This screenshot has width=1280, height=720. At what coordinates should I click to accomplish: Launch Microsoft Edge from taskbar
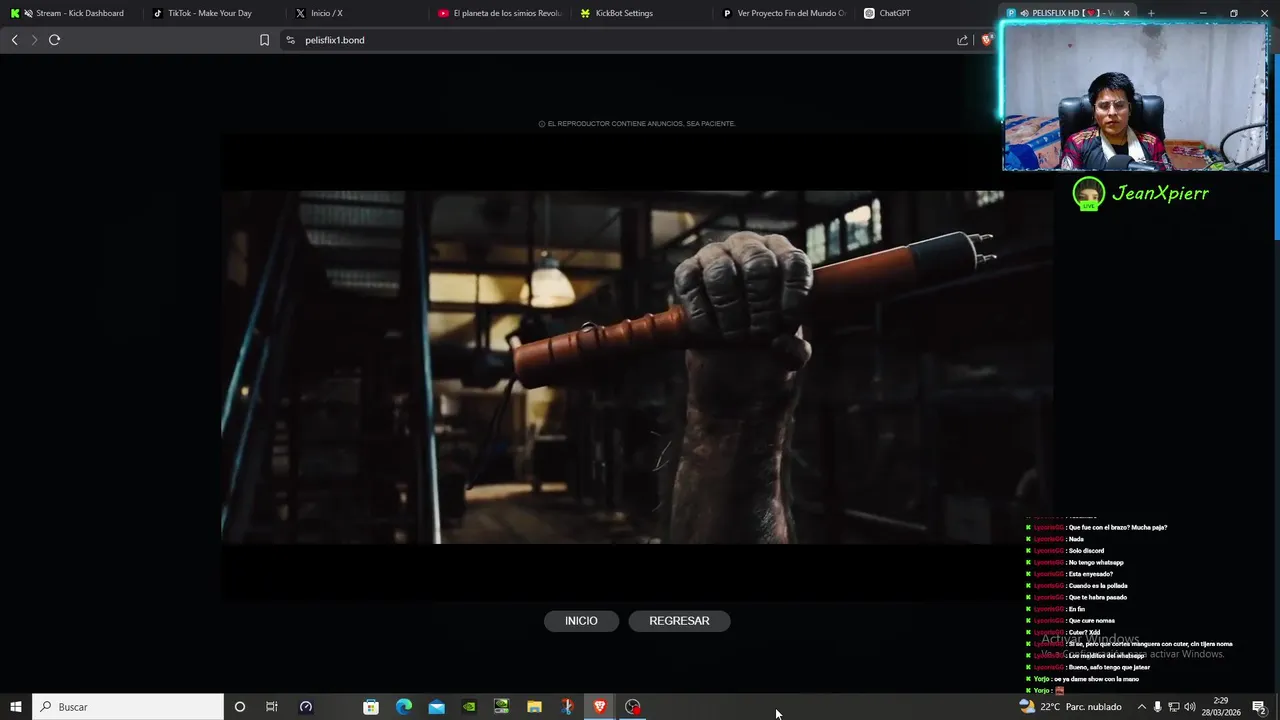tap(404, 707)
